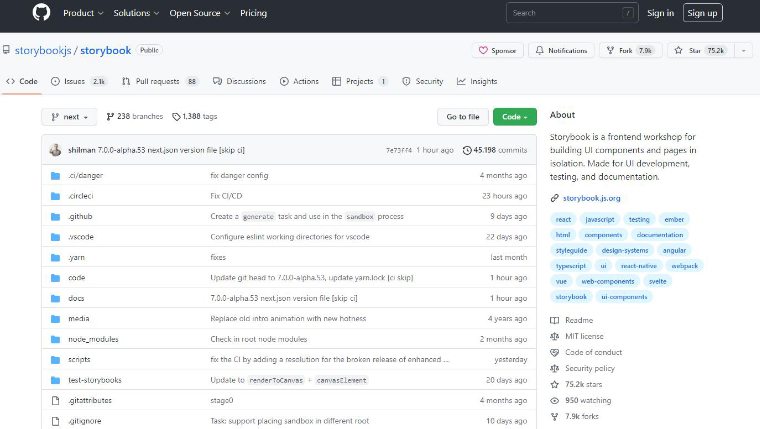Focus the Search input field
This screenshot has width=760, height=429.
point(572,13)
